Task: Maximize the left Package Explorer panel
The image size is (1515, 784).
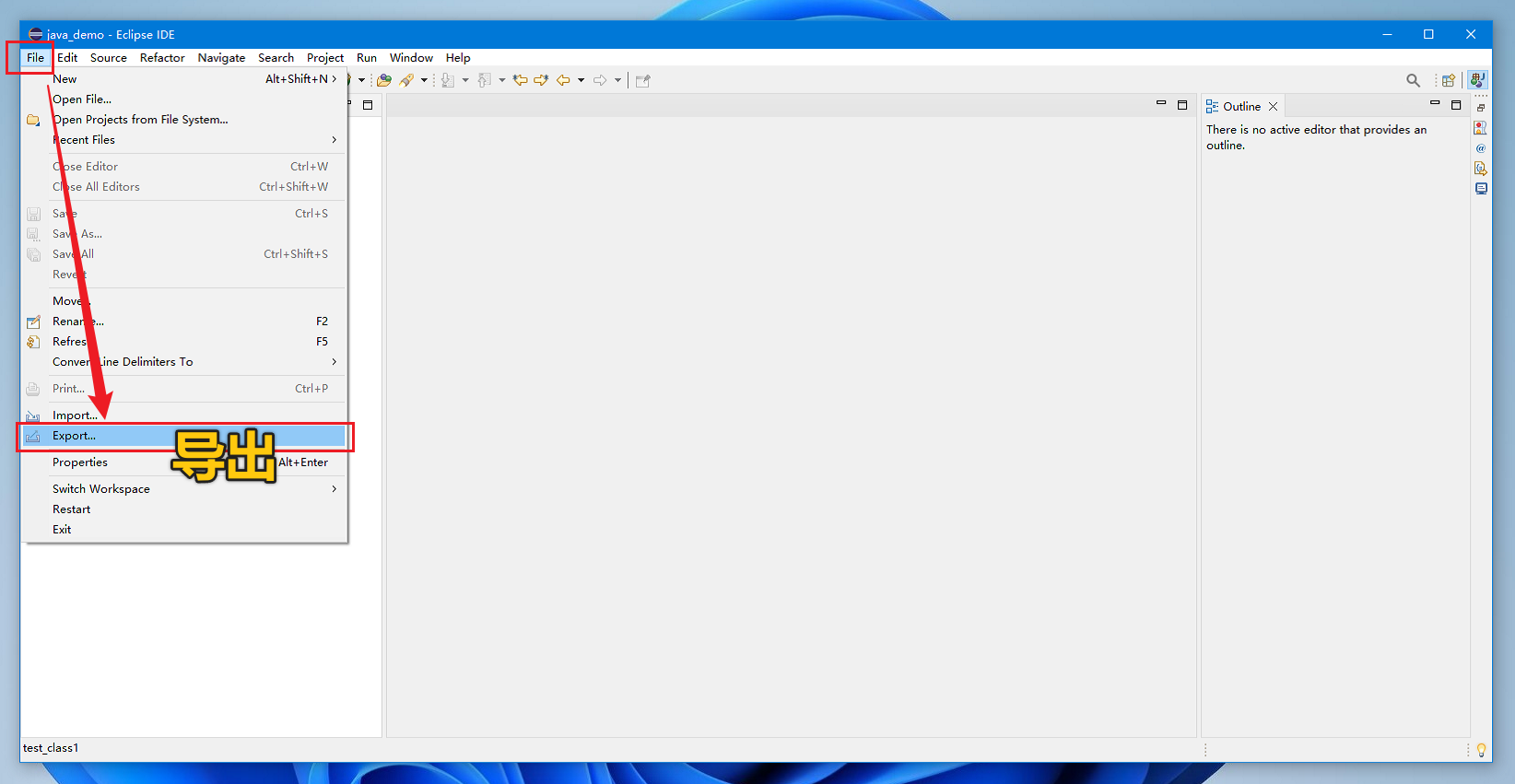Action: [368, 105]
